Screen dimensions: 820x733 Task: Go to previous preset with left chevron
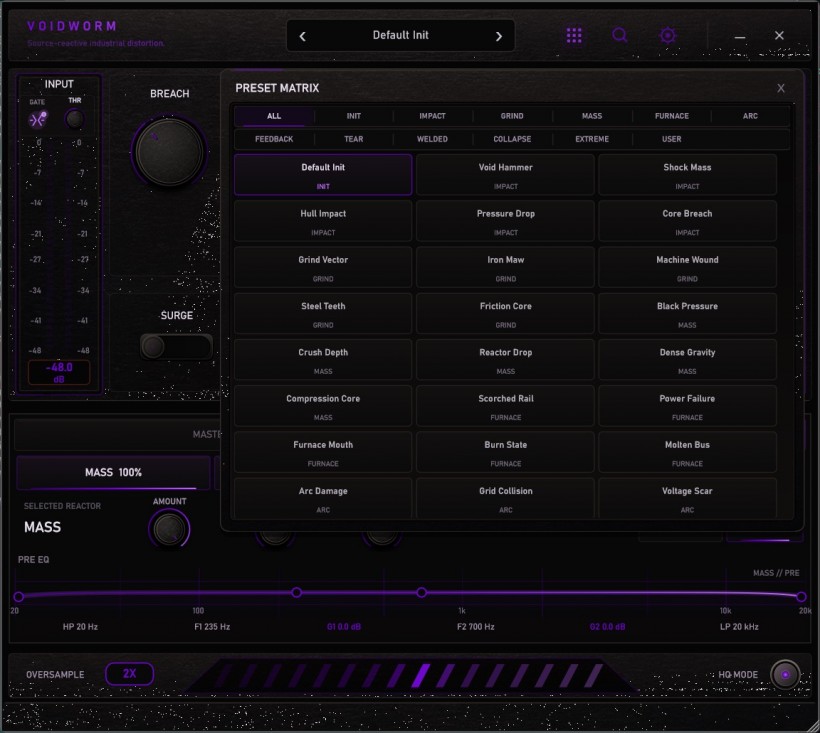(x=302, y=36)
